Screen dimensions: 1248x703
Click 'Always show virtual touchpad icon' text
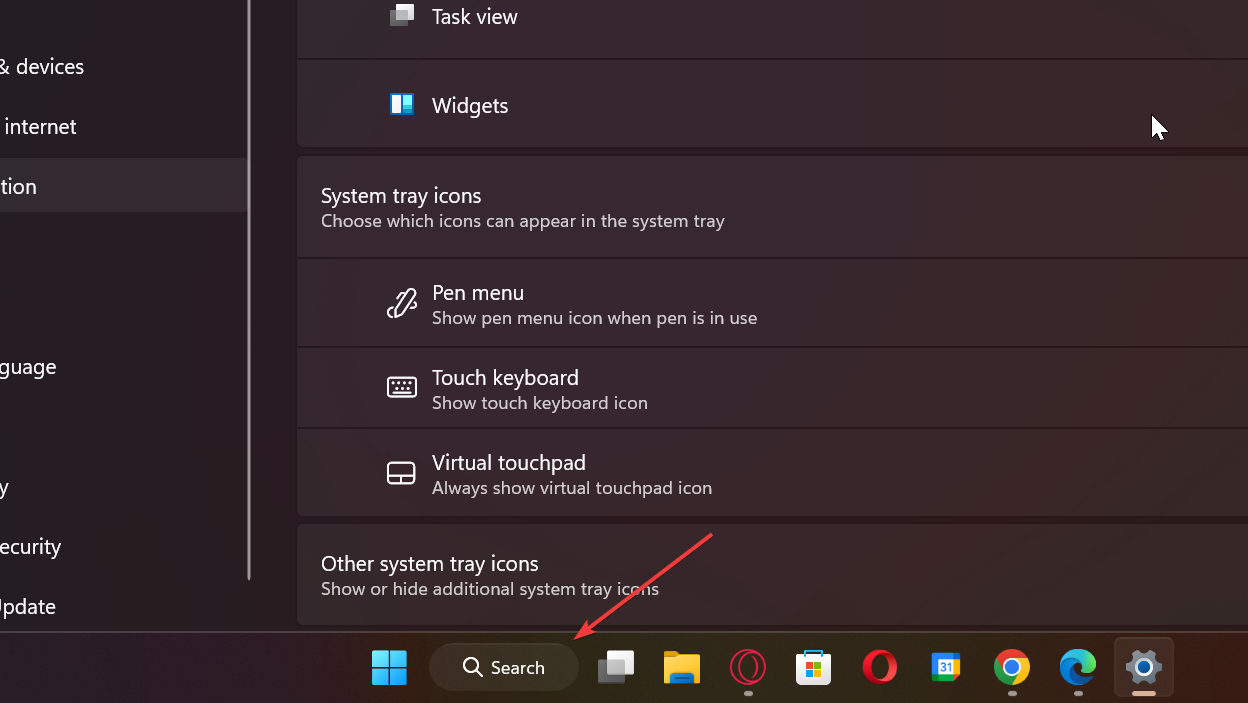(572, 488)
